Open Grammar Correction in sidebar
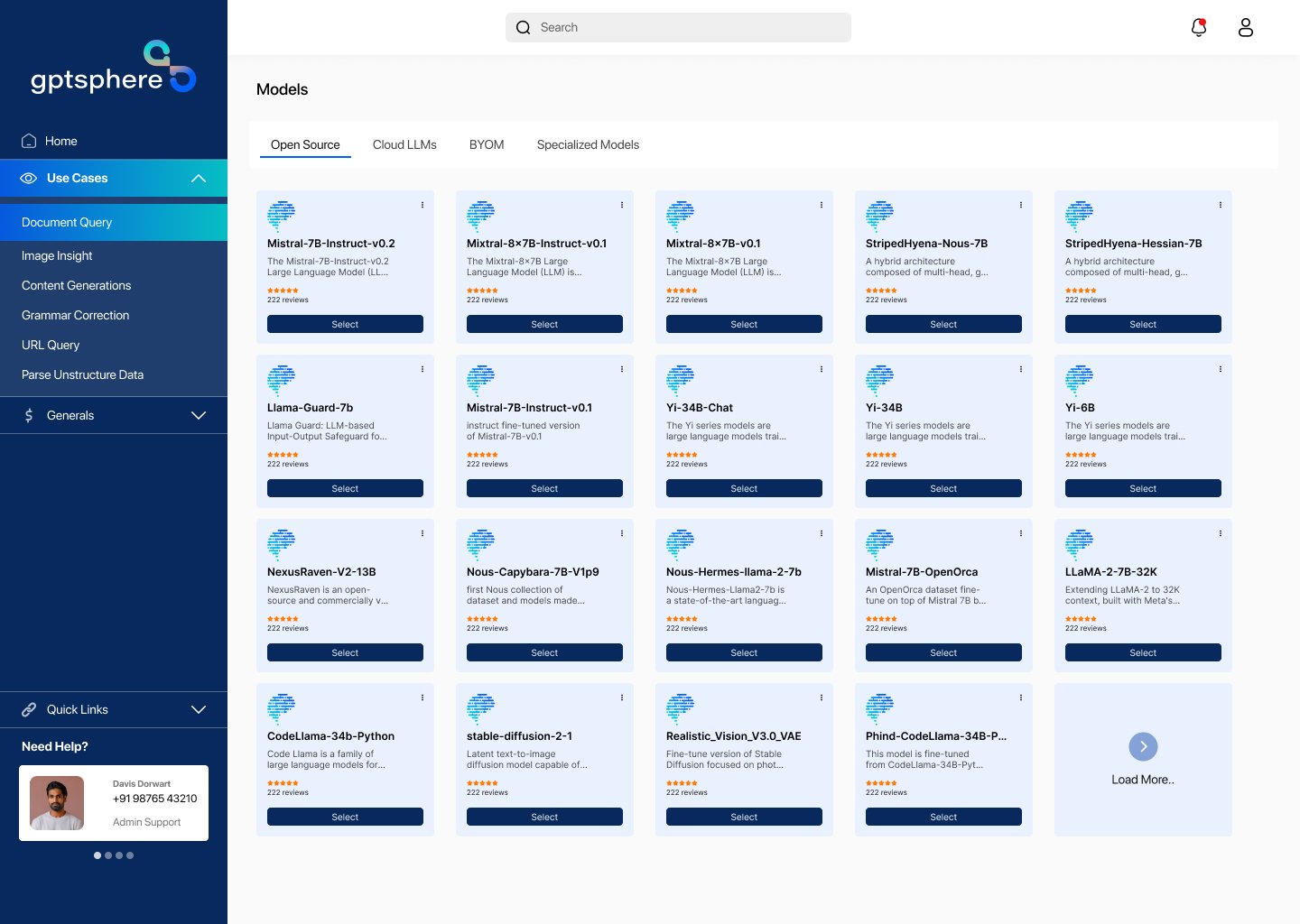Viewport: 1300px width, 924px height. [x=75, y=315]
